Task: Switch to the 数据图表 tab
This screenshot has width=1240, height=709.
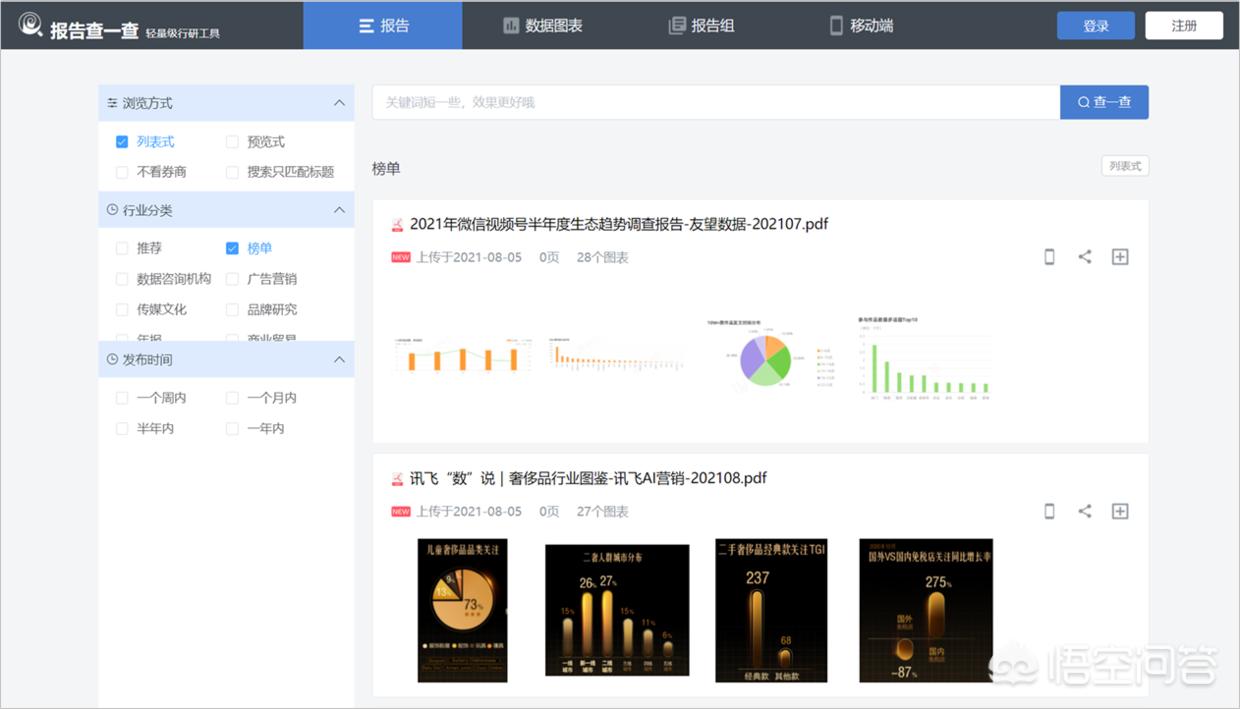Action: (x=543, y=25)
